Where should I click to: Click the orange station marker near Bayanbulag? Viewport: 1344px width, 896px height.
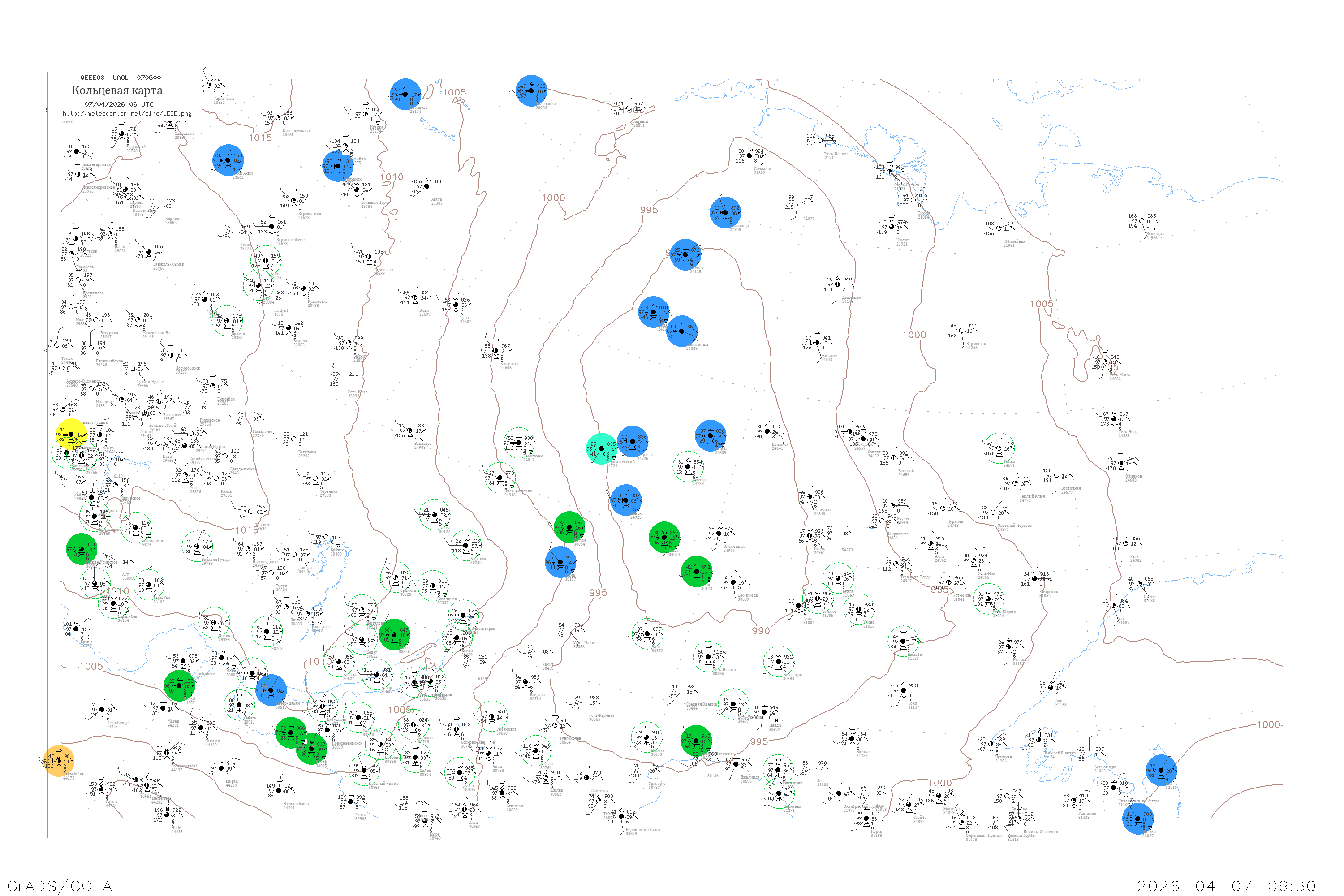[x=59, y=761]
